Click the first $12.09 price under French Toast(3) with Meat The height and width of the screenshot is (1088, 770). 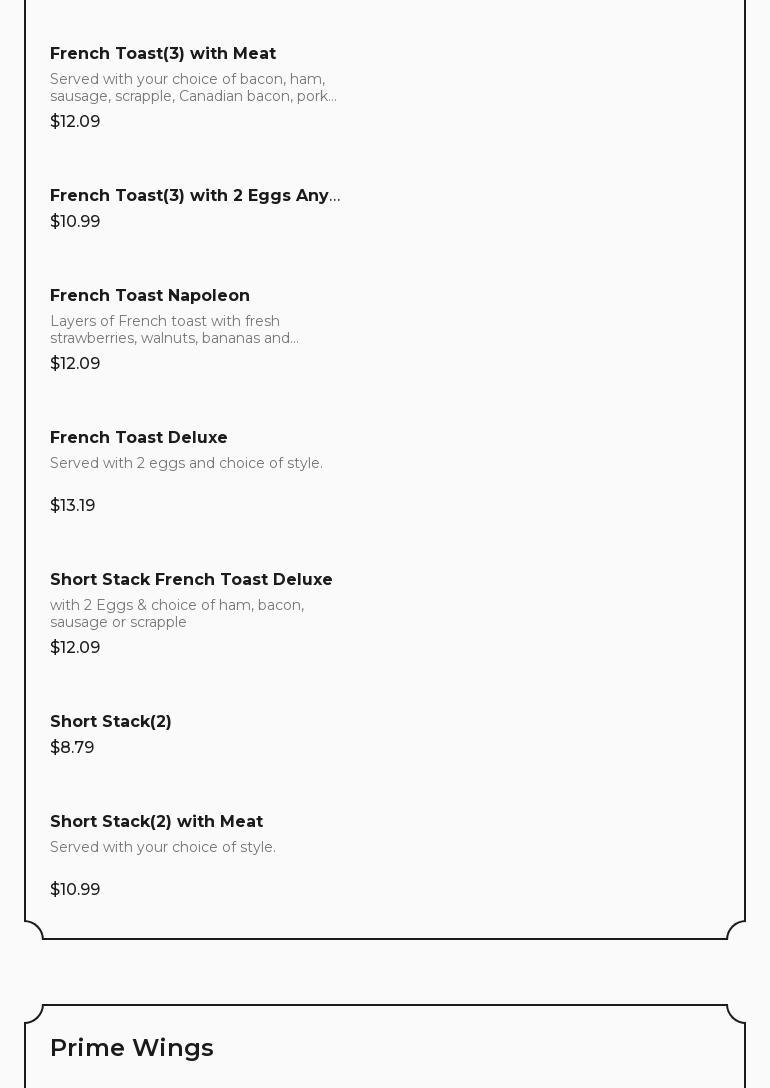(x=75, y=122)
